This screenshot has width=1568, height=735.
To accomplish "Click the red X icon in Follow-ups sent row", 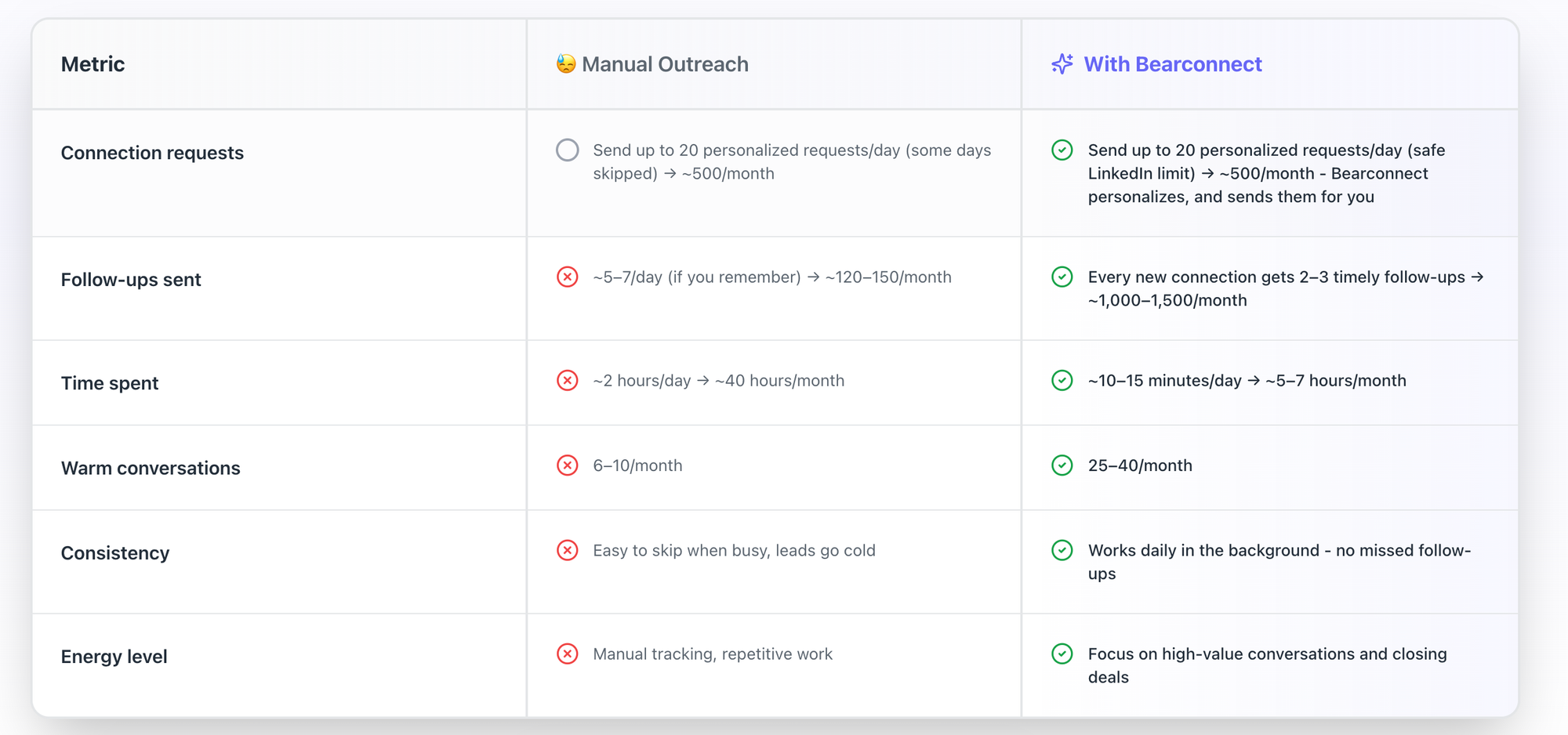I will [568, 277].
